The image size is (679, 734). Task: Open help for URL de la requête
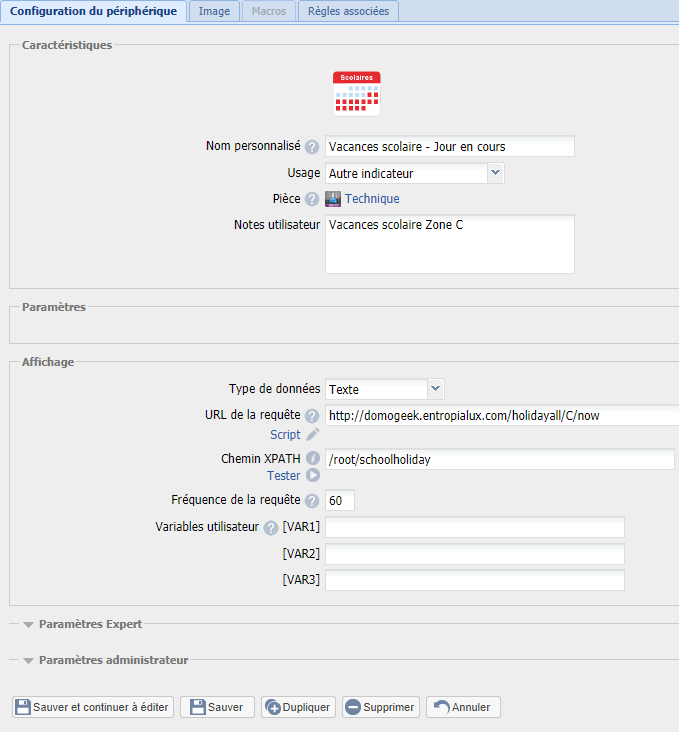[x=312, y=416]
